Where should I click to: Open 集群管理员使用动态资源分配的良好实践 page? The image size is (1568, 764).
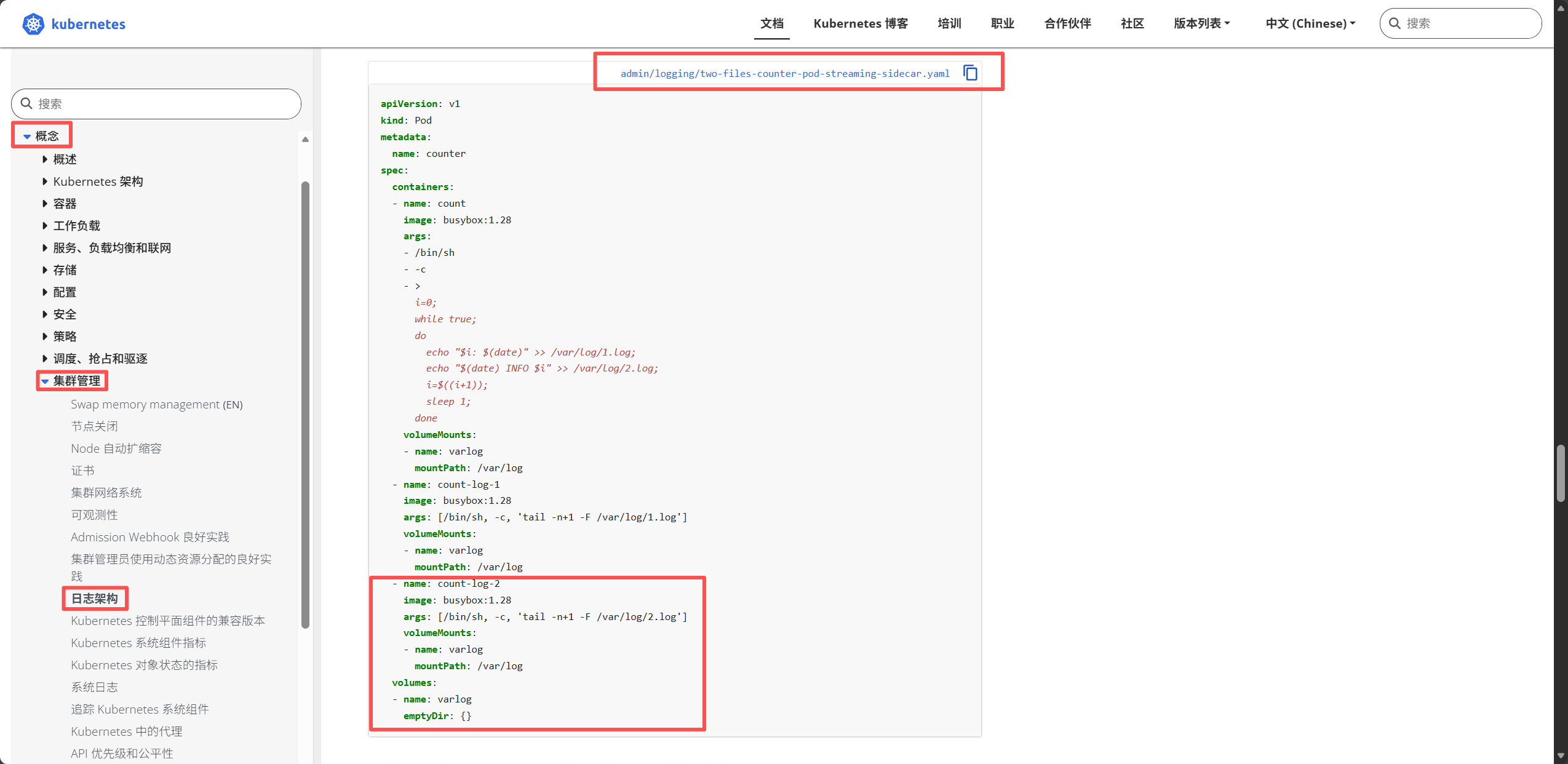(x=171, y=567)
